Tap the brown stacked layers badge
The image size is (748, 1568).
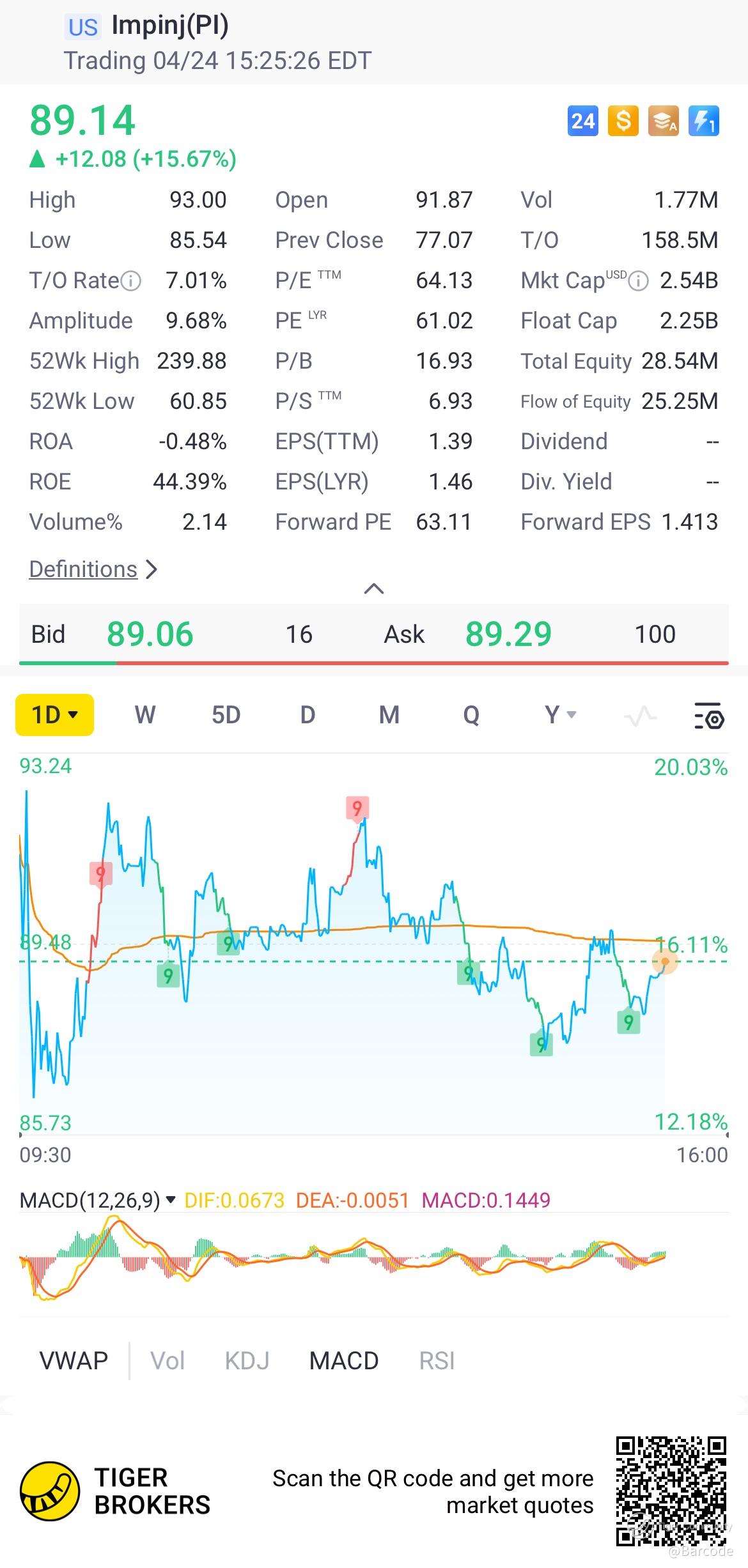coord(663,121)
